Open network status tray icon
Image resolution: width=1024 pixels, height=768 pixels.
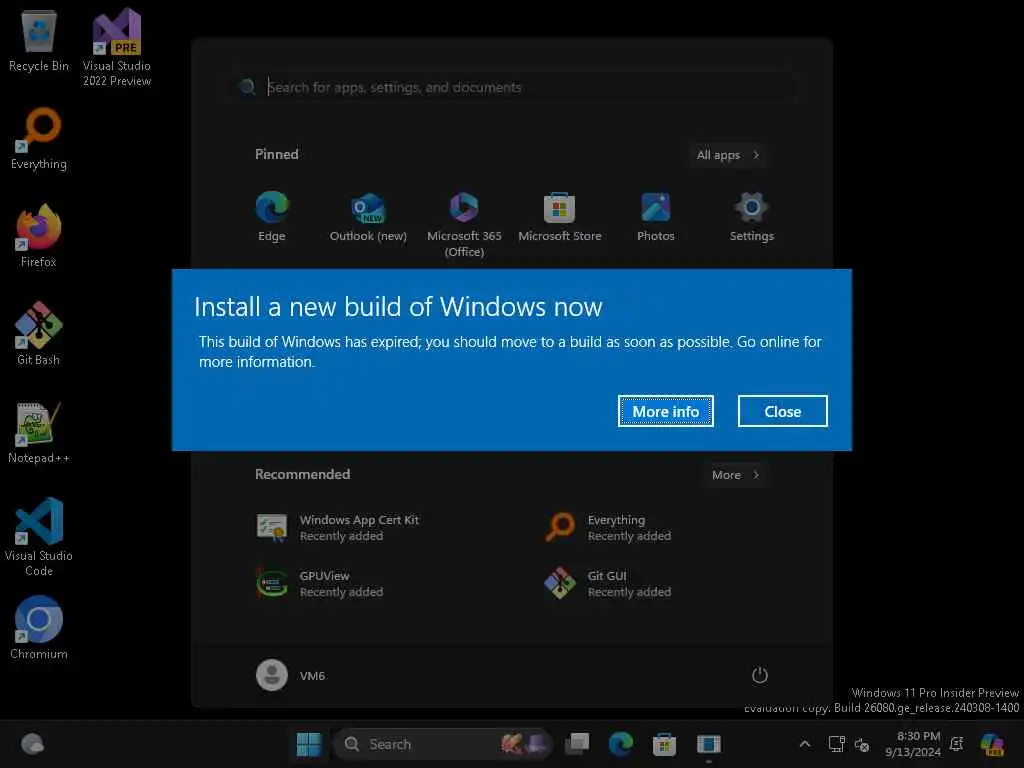tap(837, 744)
